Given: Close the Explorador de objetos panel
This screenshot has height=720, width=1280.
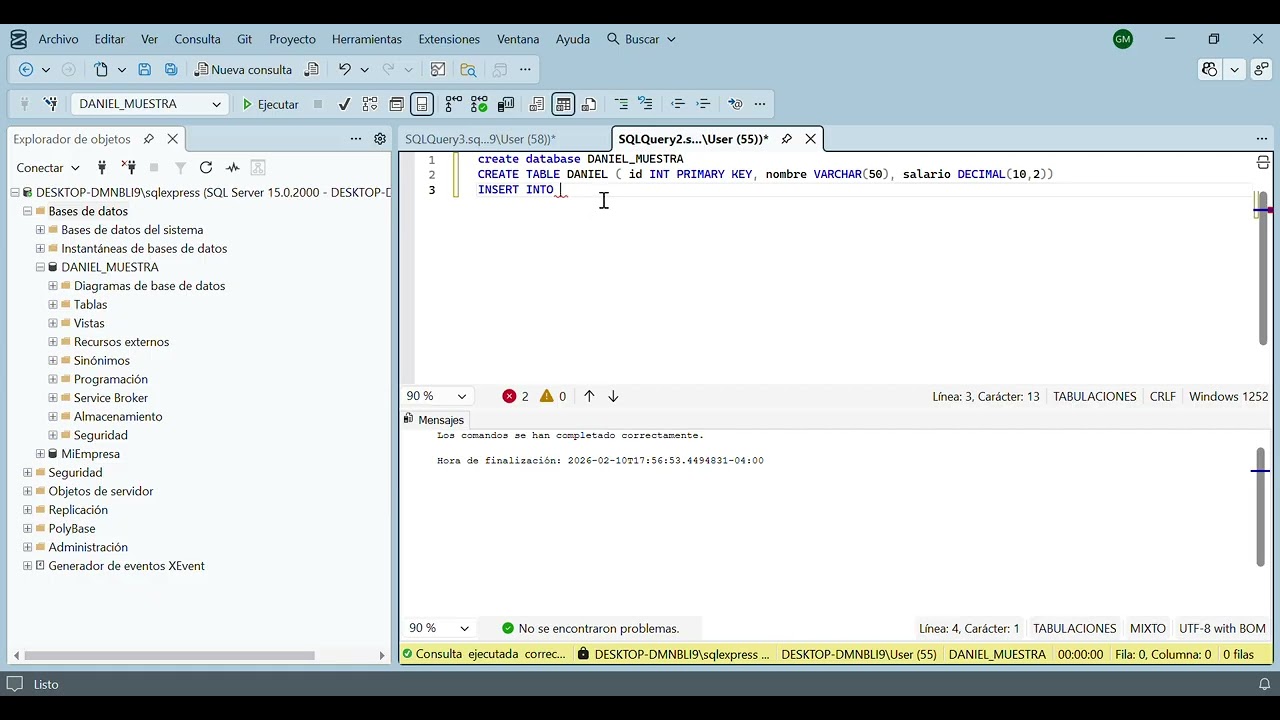Looking at the screenshot, I should coord(173,139).
